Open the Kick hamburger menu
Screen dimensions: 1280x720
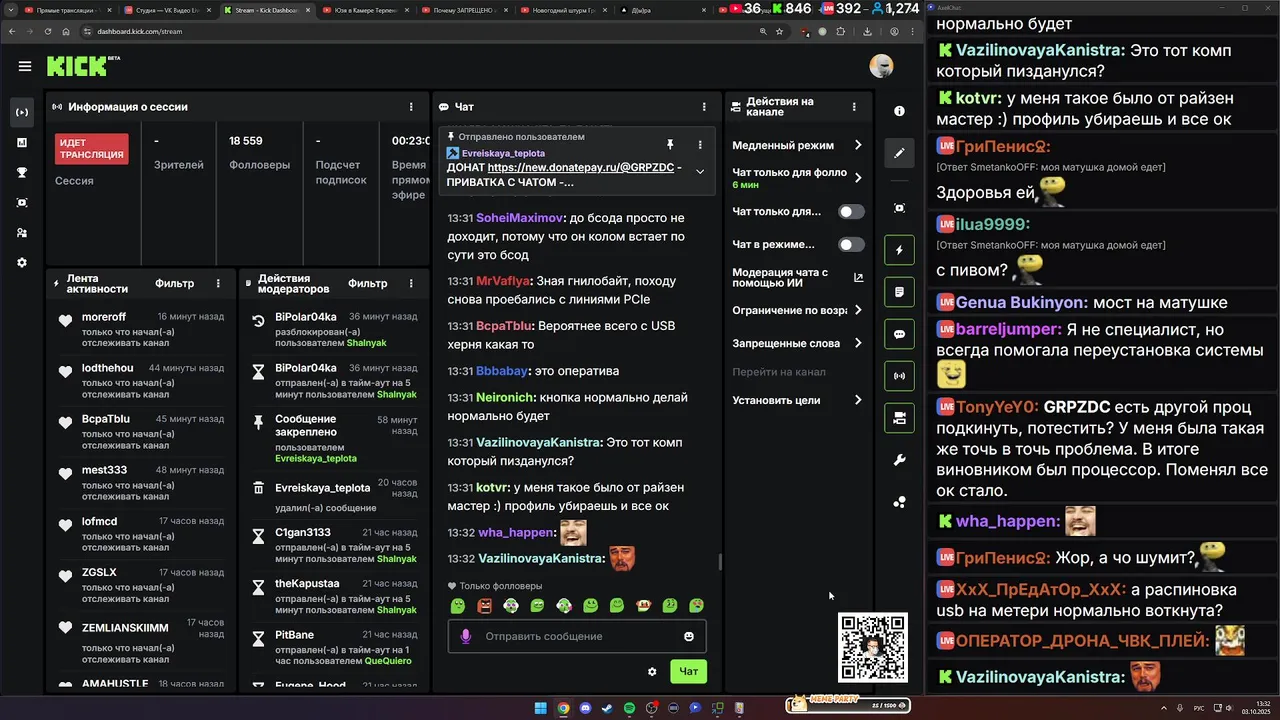(x=24, y=66)
